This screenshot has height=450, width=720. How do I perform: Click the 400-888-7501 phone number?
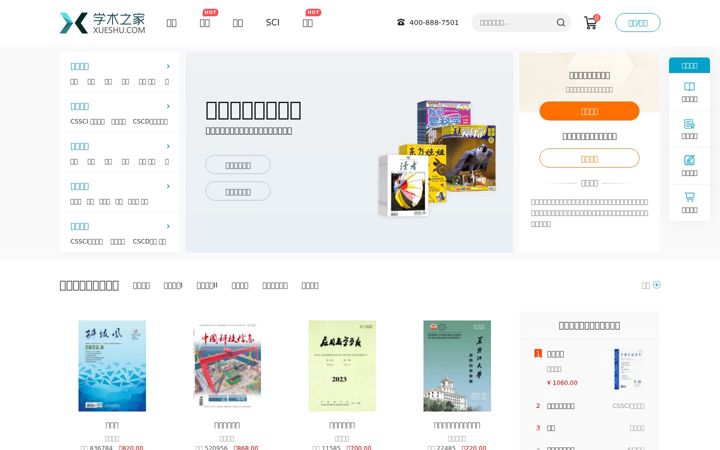(x=433, y=22)
